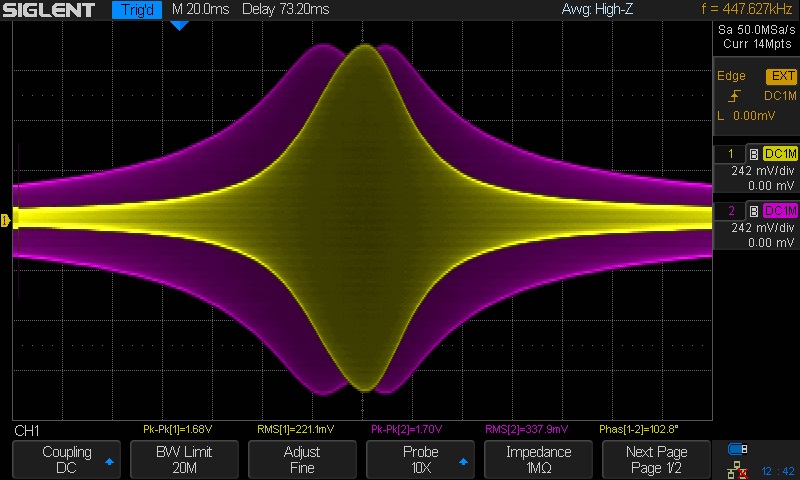The width and height of the screenshot is (800, 480).
Task: Open the Probe 10X dropdown
Action: [x=420, y=460]
